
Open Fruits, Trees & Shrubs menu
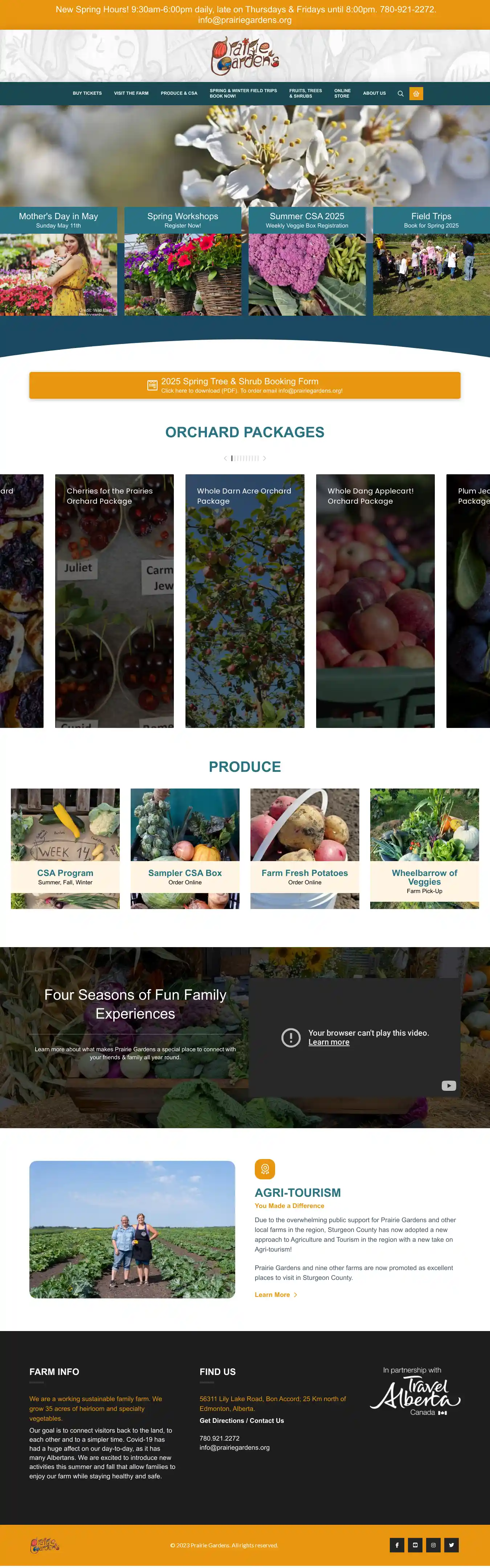click(x=306, y=94)
